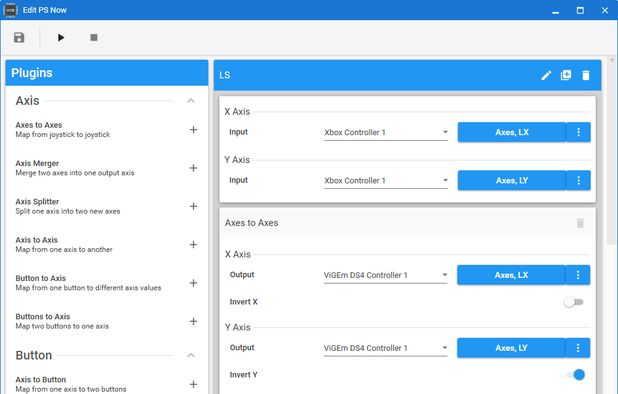Click the input Axes, LY binding button

[512, 180]
